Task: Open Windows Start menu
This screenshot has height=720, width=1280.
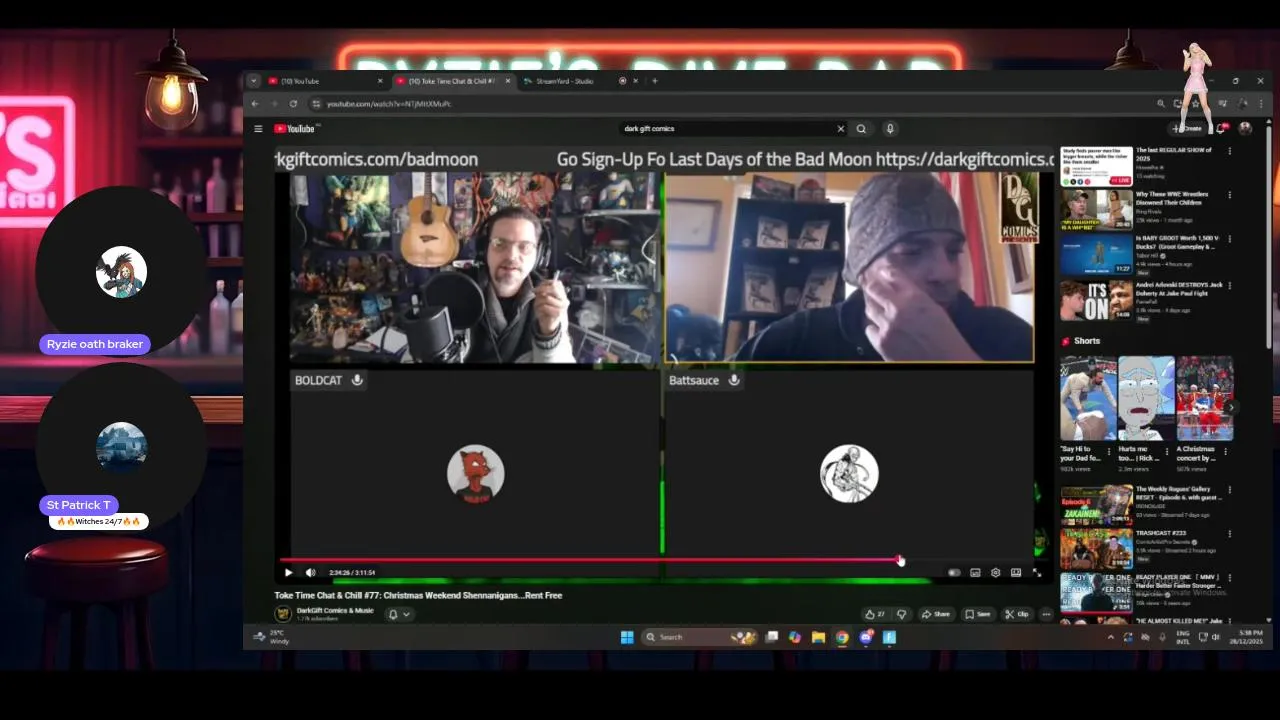Action: (x=627, y=637)
